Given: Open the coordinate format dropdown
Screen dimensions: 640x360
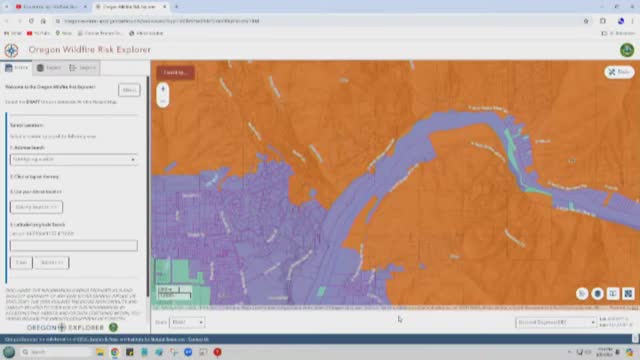Looking at the screenshot, I should [x=556, y=322].
